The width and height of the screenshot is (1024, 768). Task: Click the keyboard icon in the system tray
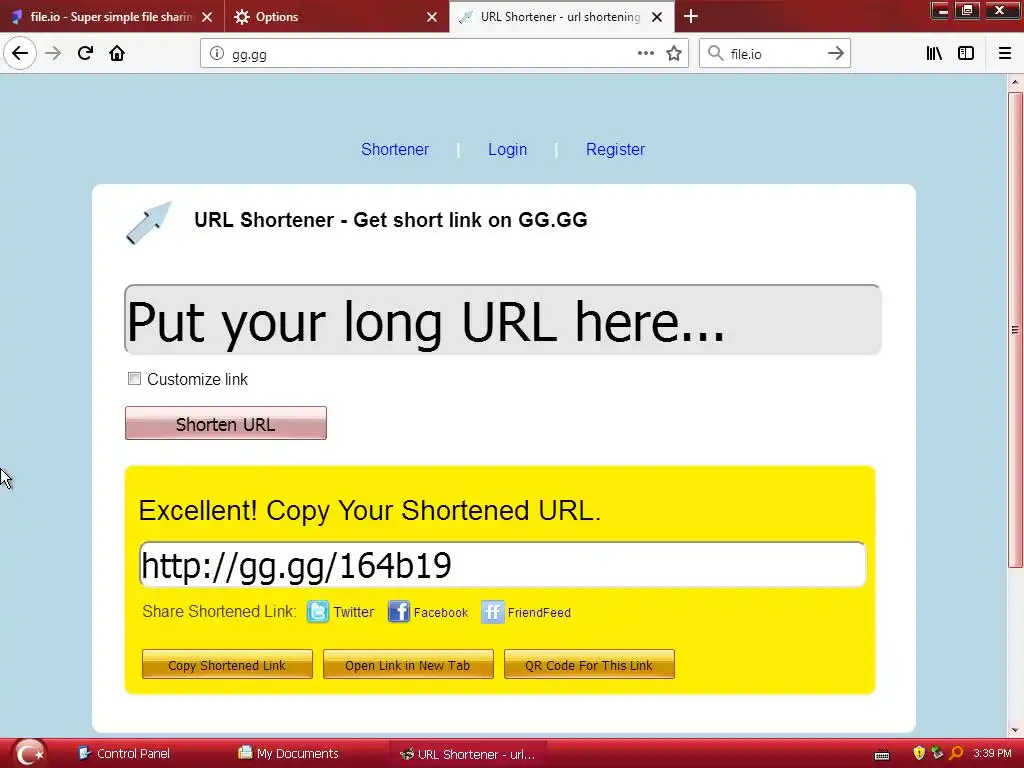pyautogui.click(x=882, y=755)
